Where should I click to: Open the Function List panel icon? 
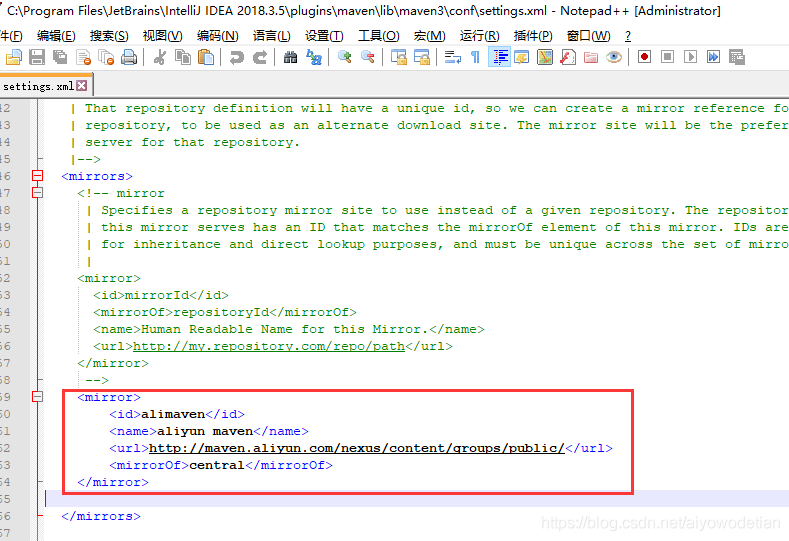point(568,57)
